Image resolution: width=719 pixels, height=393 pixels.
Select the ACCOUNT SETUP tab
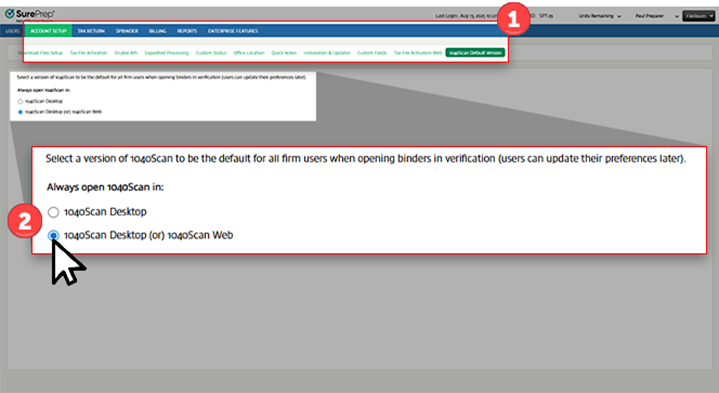(48, 31)
